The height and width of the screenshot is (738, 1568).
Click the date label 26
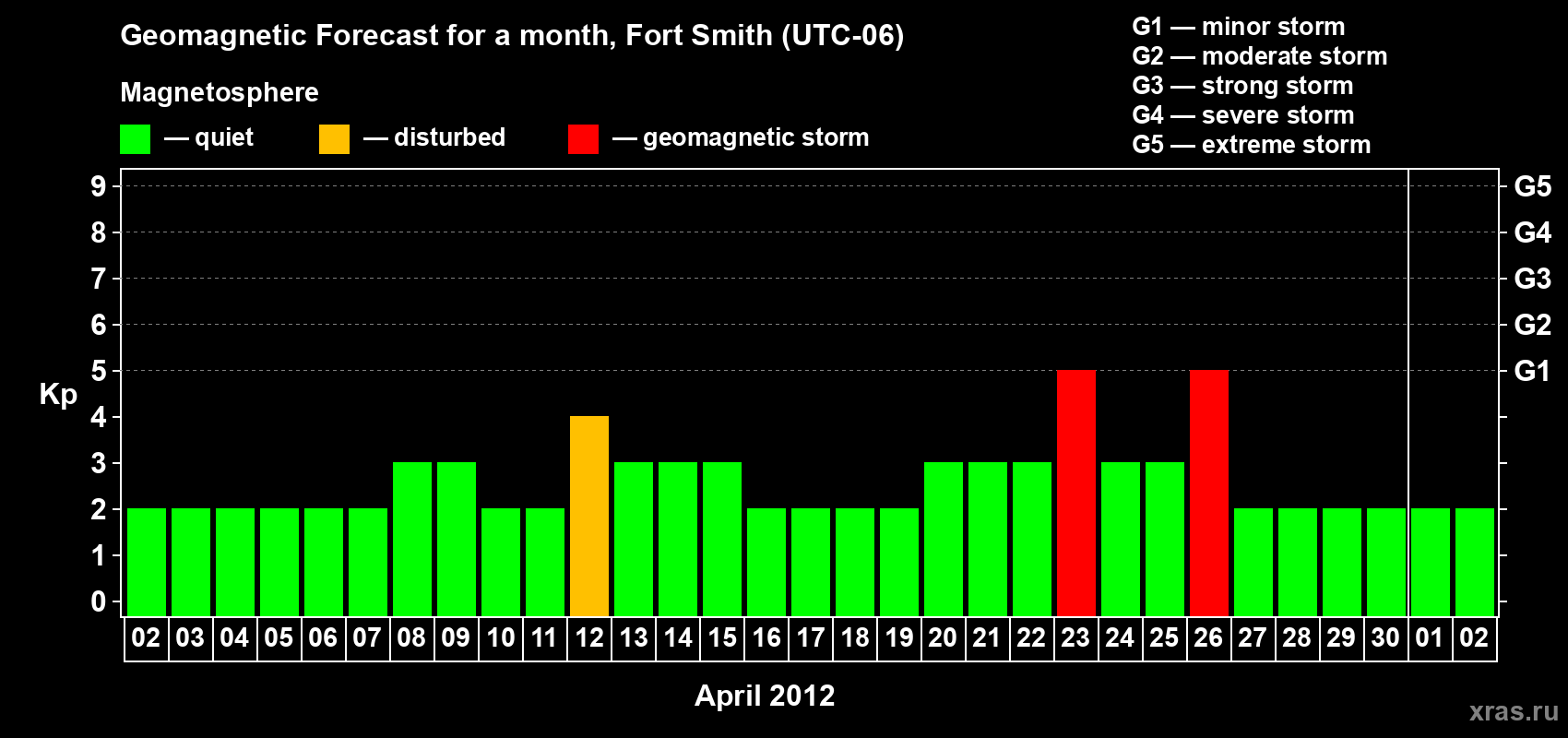coord(1209,638)
